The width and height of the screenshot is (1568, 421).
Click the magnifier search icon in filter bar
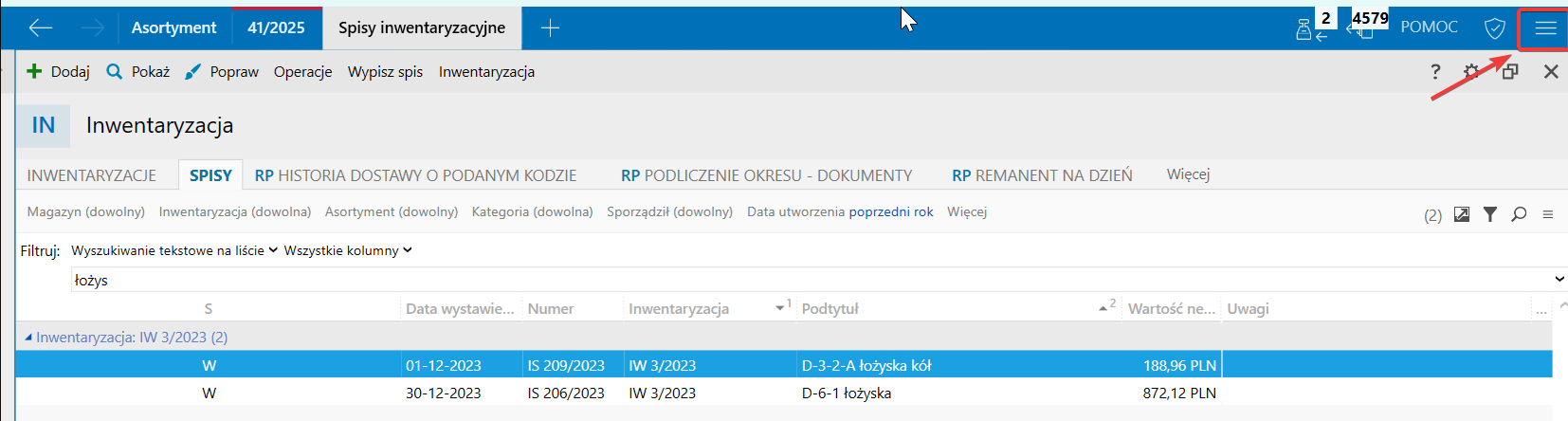(x=1519, y=214)
